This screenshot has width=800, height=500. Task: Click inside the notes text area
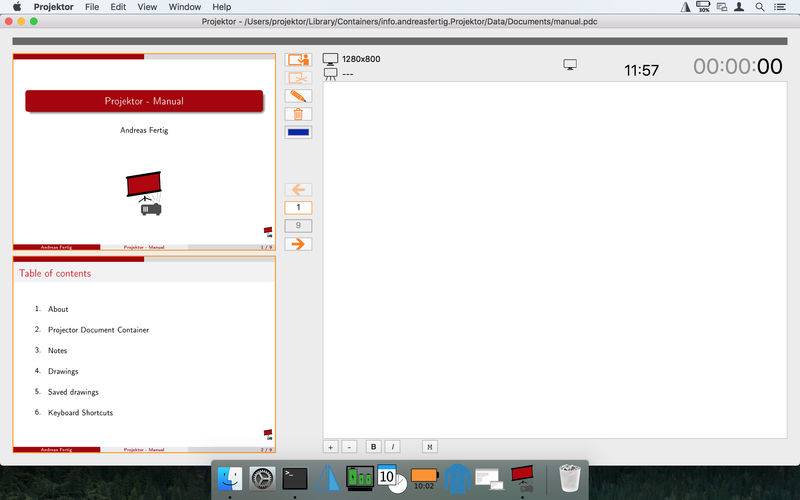[x=555, y=260]
